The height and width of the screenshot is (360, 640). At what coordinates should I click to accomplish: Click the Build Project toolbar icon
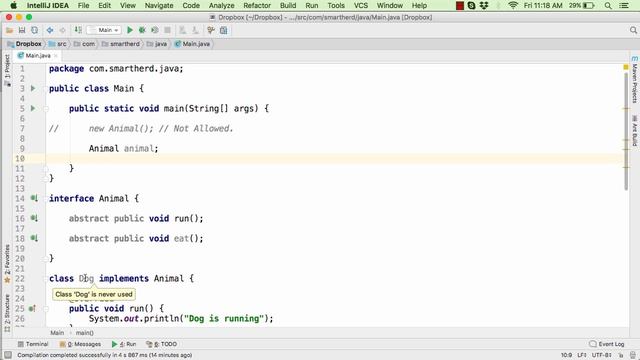point(78,30)
